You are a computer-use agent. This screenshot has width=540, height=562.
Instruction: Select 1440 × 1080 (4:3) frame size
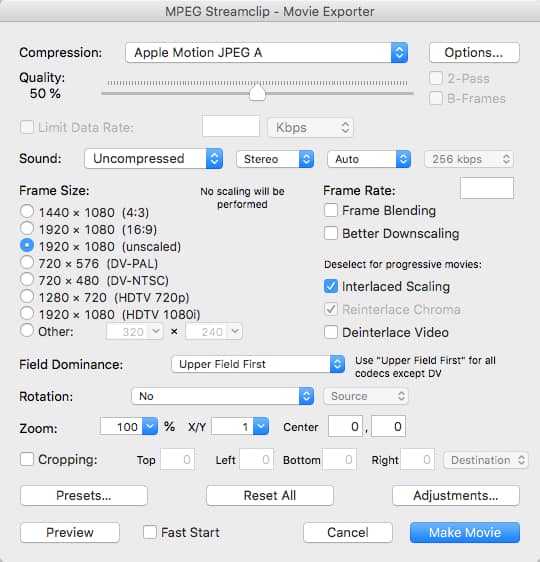click(27, 211)
